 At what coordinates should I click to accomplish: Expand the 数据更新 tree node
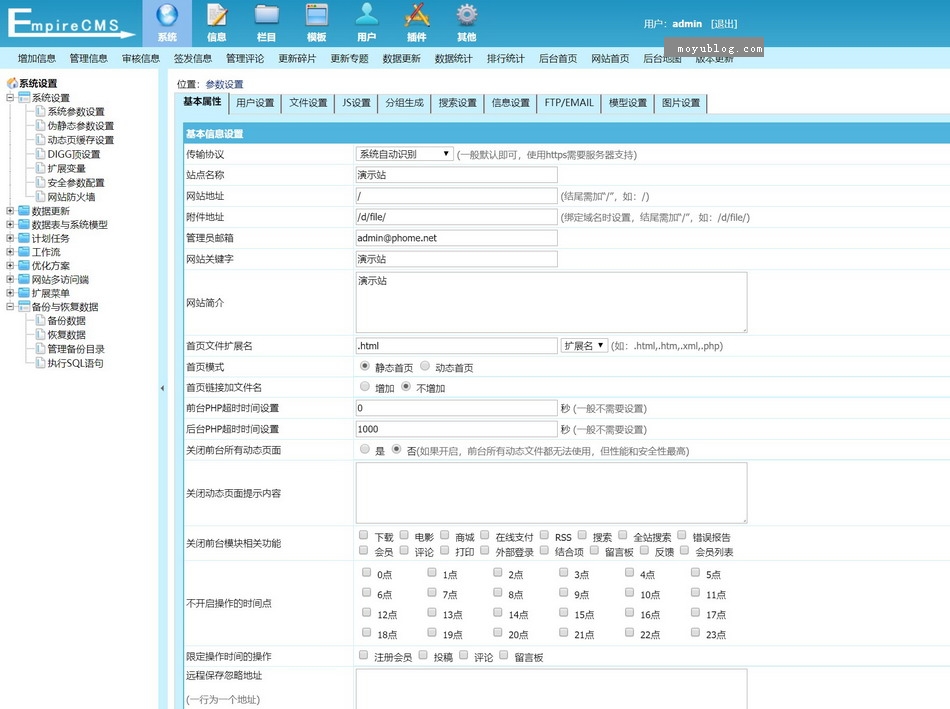click(11, 211)
